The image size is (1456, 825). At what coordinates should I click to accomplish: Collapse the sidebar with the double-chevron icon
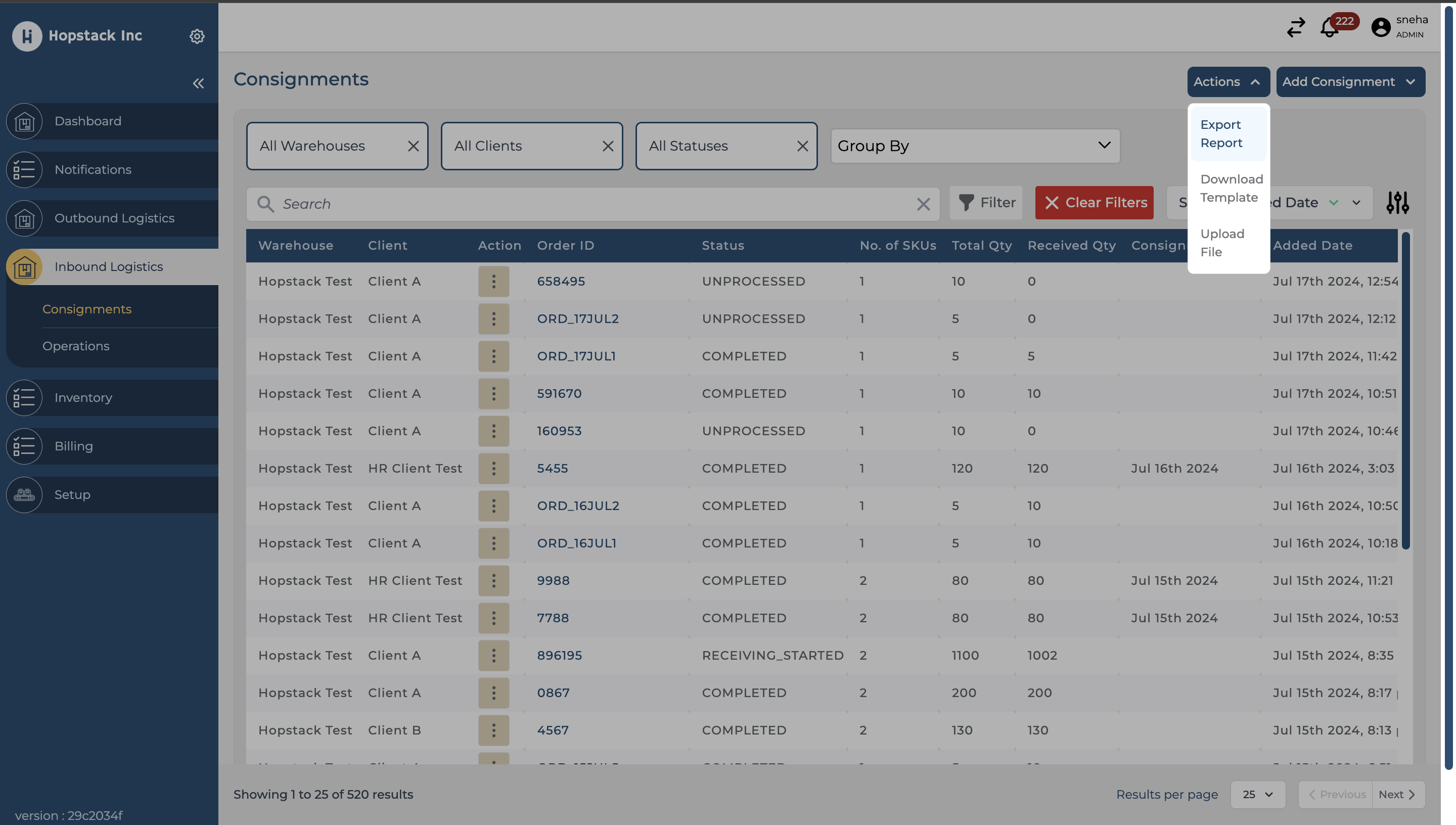(x=198, y=84)
